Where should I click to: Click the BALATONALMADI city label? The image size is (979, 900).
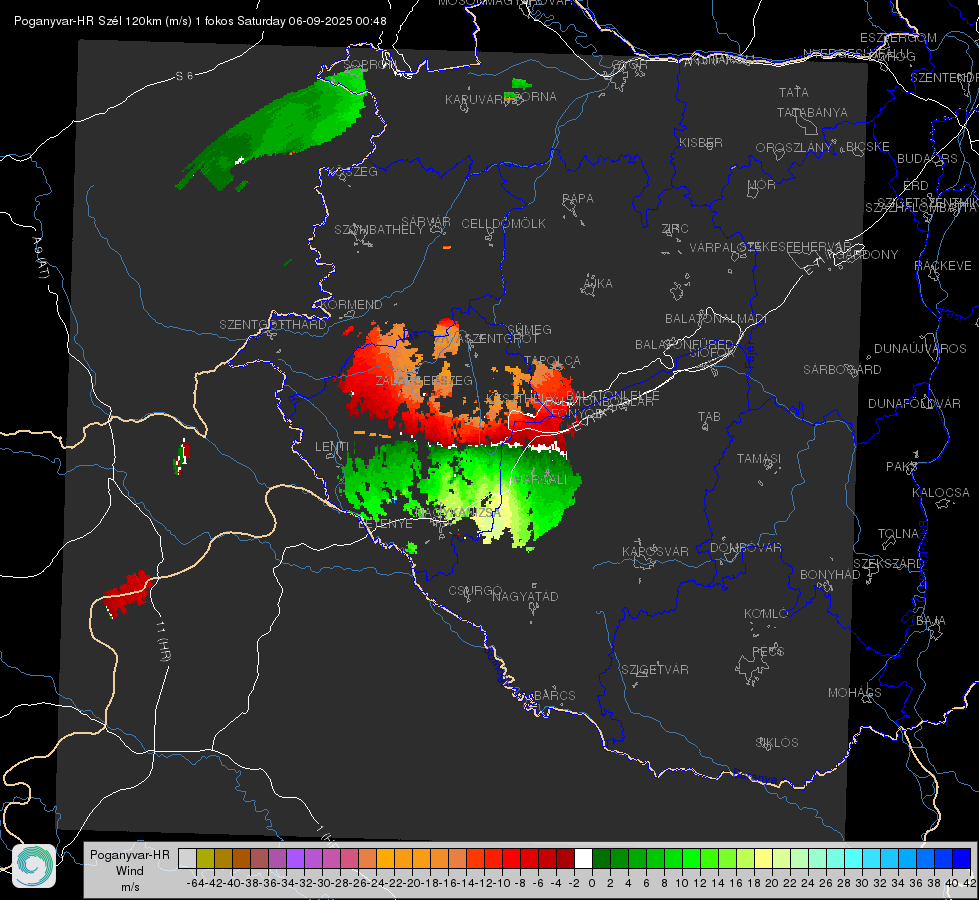(x=716, y=319)
